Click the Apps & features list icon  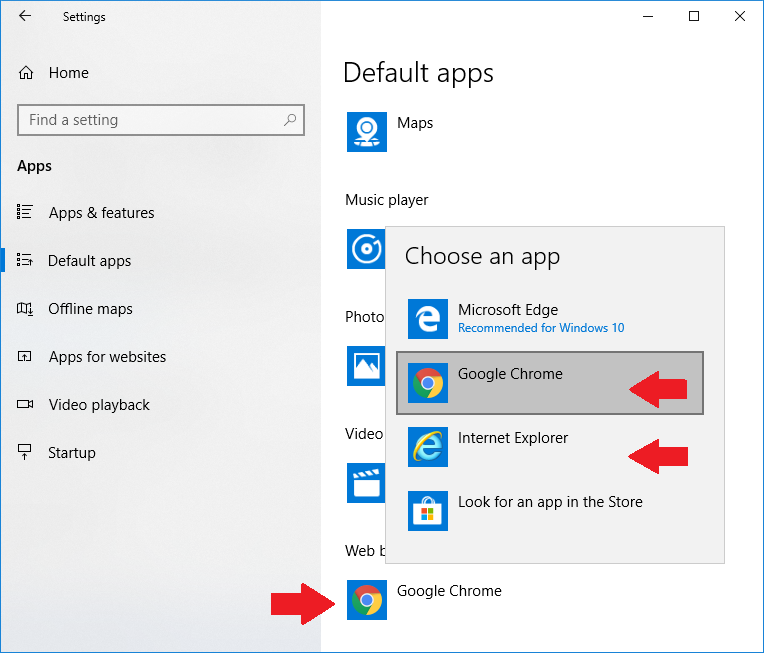24,212
